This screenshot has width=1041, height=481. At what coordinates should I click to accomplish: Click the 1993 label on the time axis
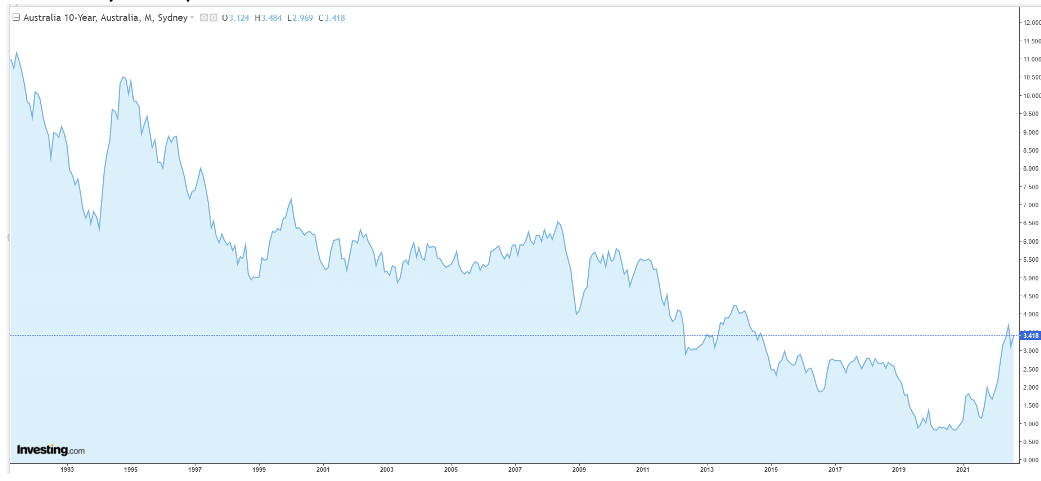pos(67,468)
